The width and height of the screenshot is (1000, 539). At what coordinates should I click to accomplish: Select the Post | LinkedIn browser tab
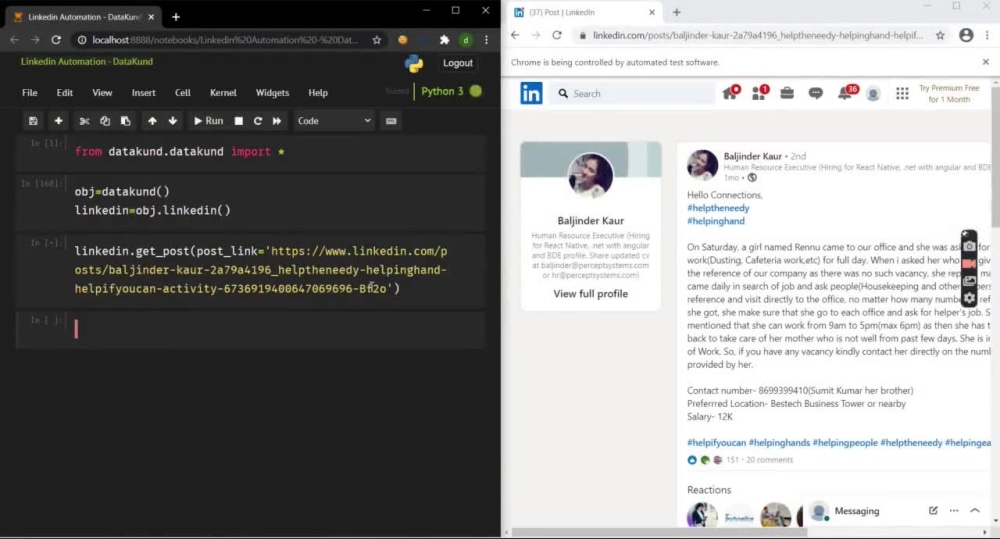[x=584, y=12]
